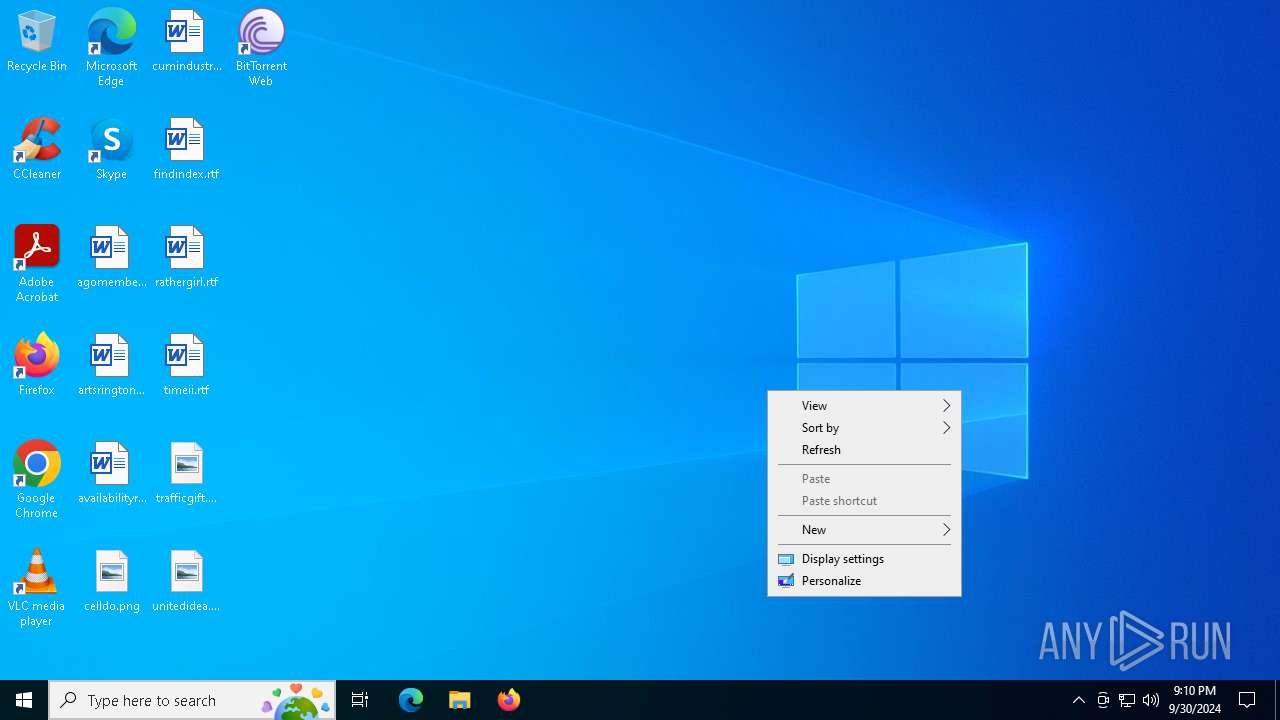Open the volume speaker tray icon
Viewport: 1280px width, 720px height.
click(1151, 700)
